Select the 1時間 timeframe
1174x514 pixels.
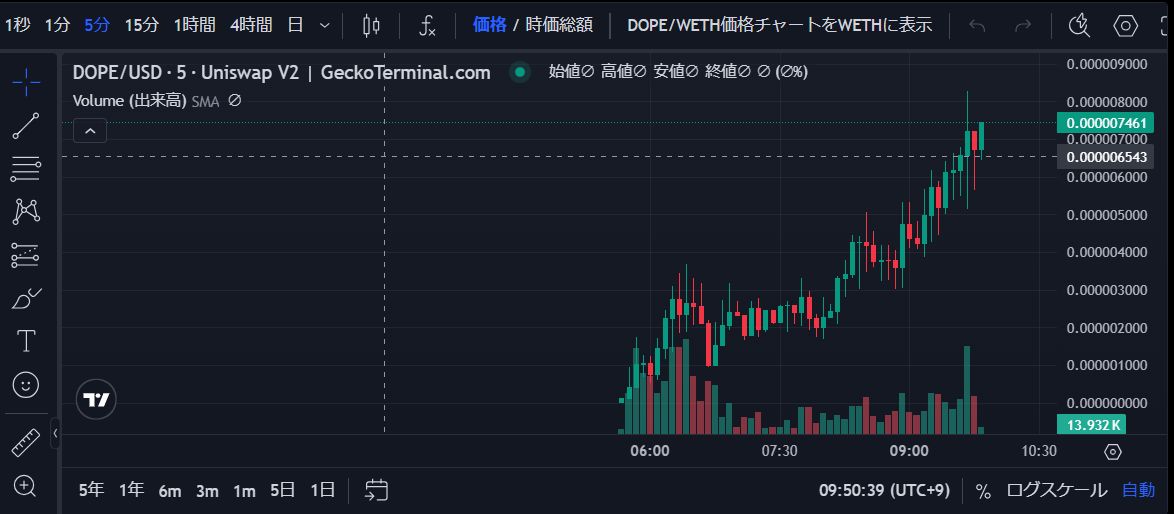point(195,25)
